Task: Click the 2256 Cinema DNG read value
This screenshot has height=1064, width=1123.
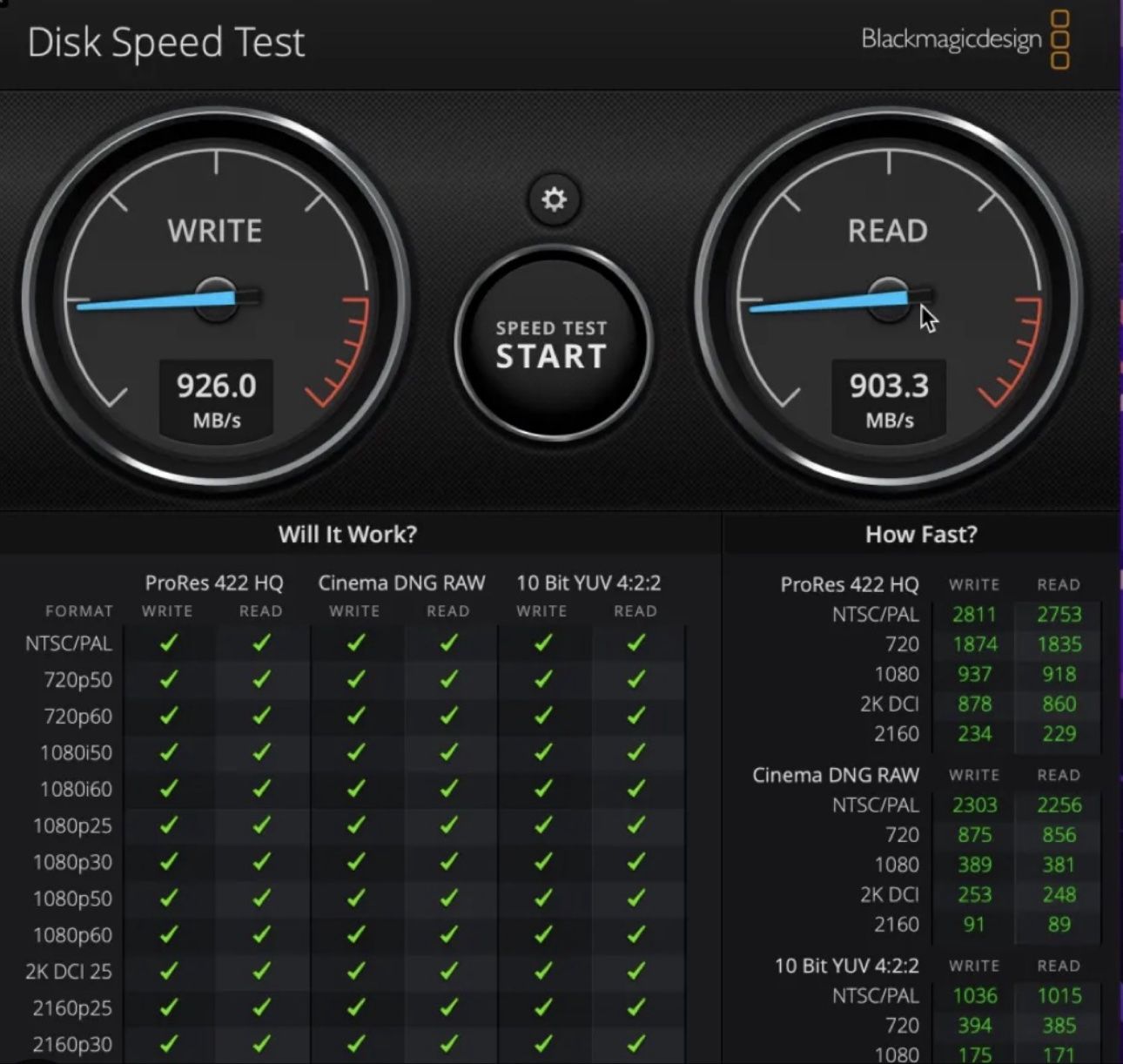Action: 1059,805
